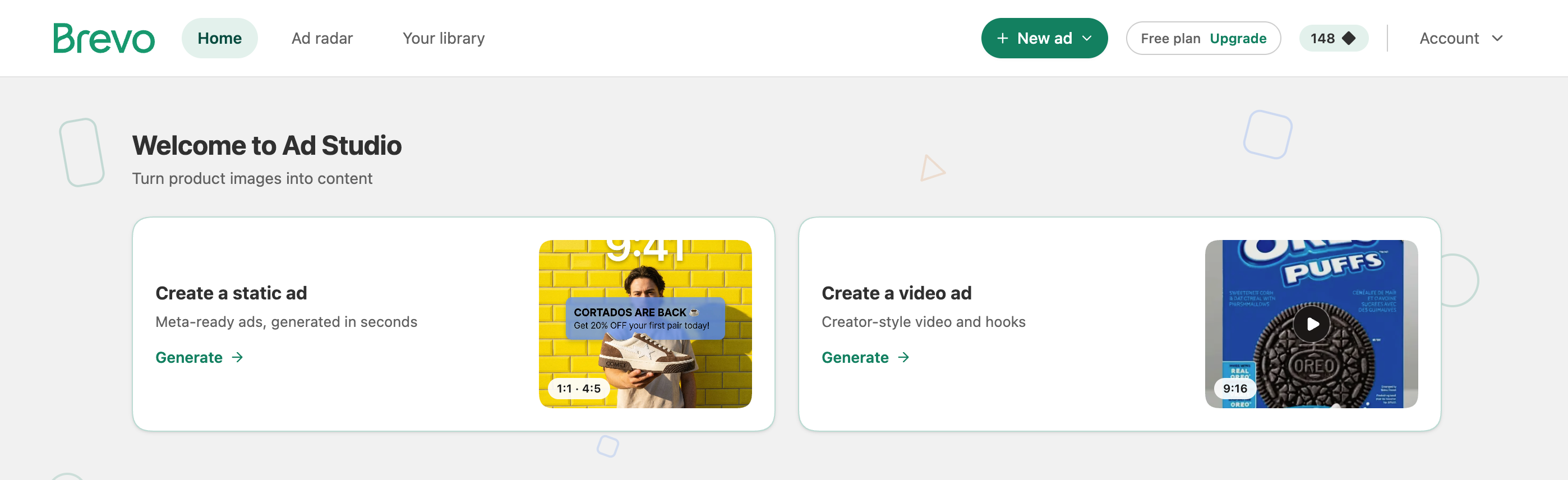
Task: Play the Oreo Puffs video preview
Action: [1311, 324]
